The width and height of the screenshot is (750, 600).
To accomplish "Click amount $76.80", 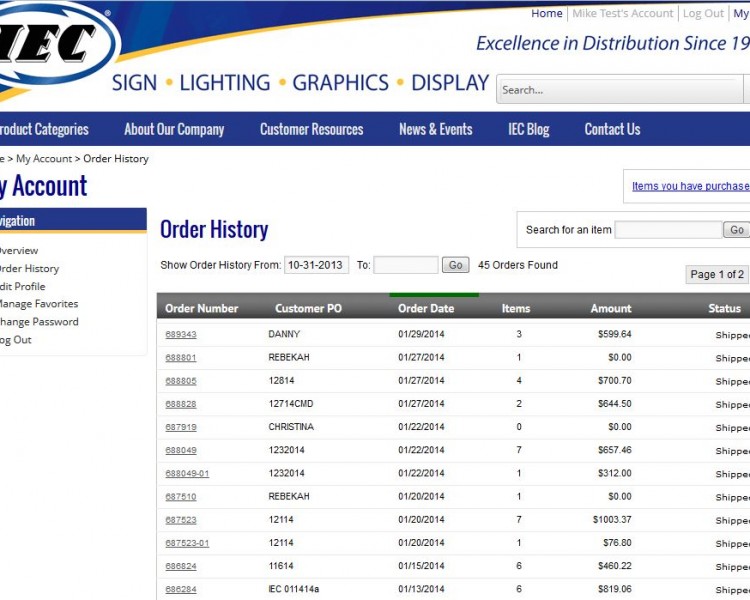I will tap(617, 543).
